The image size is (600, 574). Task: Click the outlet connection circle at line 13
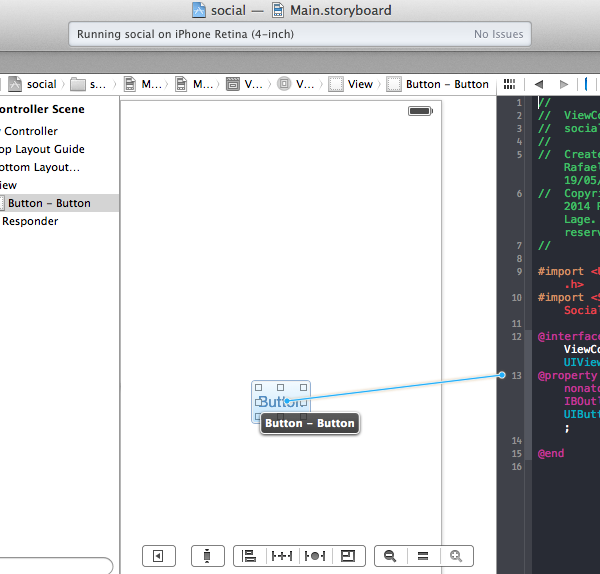point(502,375)
